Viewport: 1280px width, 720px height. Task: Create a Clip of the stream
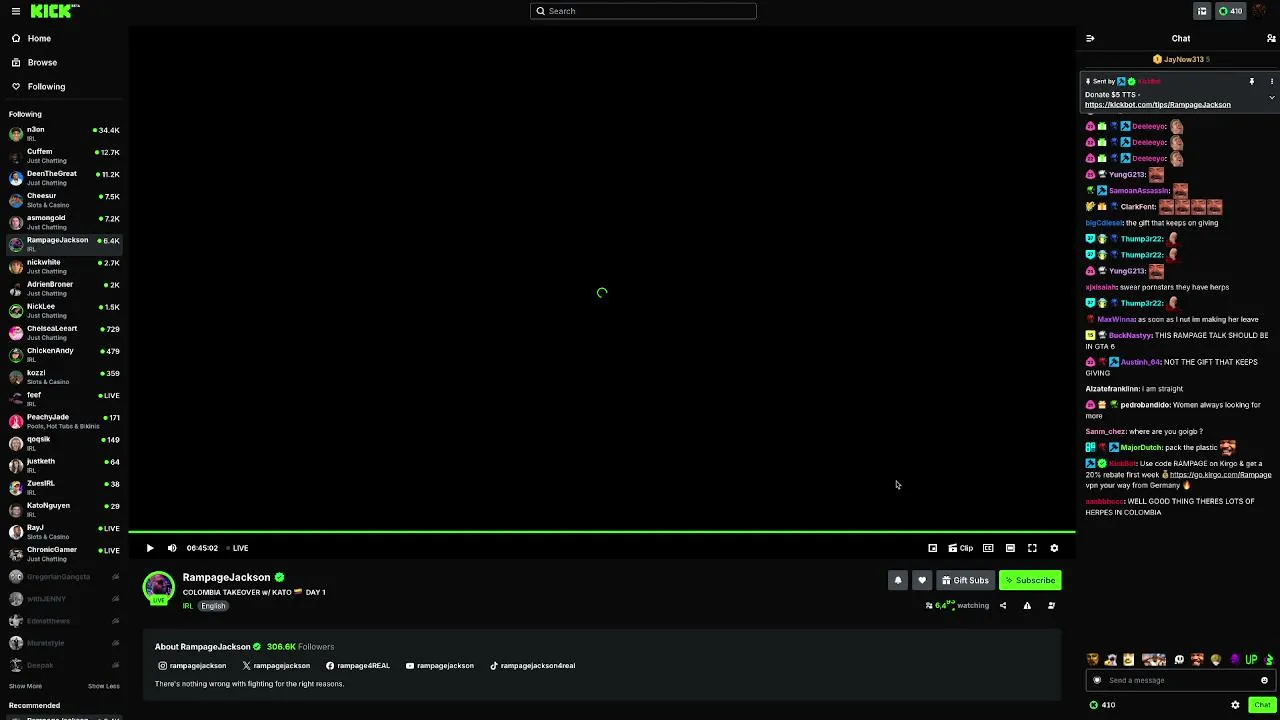tap(961, 548)
